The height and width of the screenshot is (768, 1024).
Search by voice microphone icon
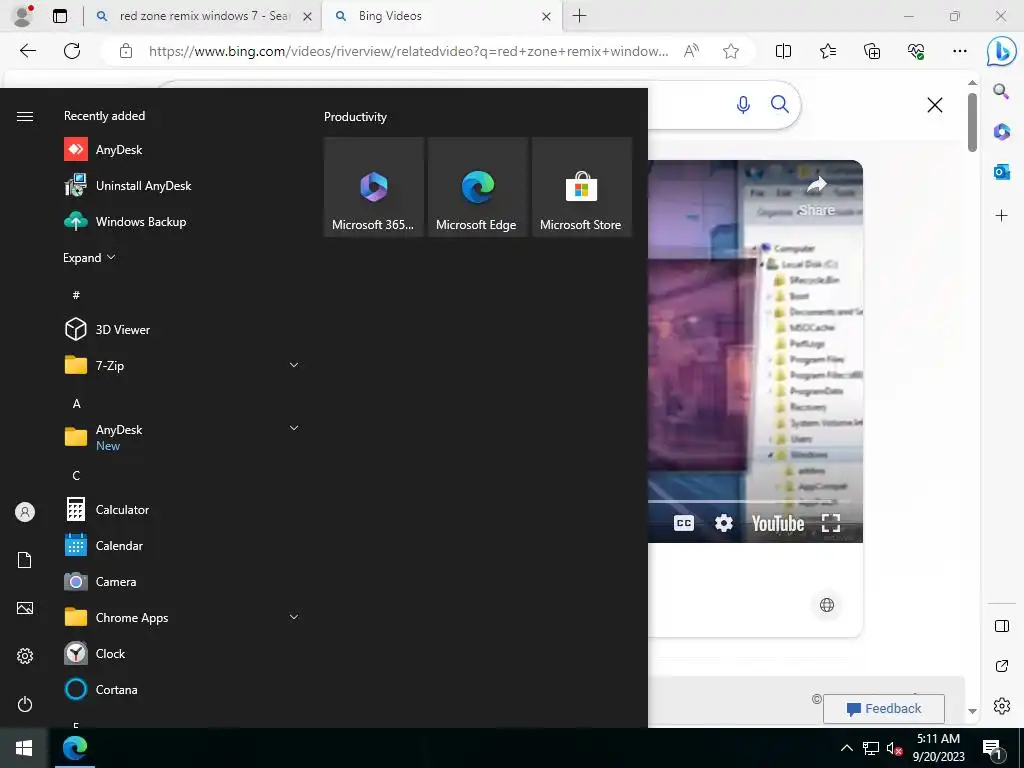point(743,104)
